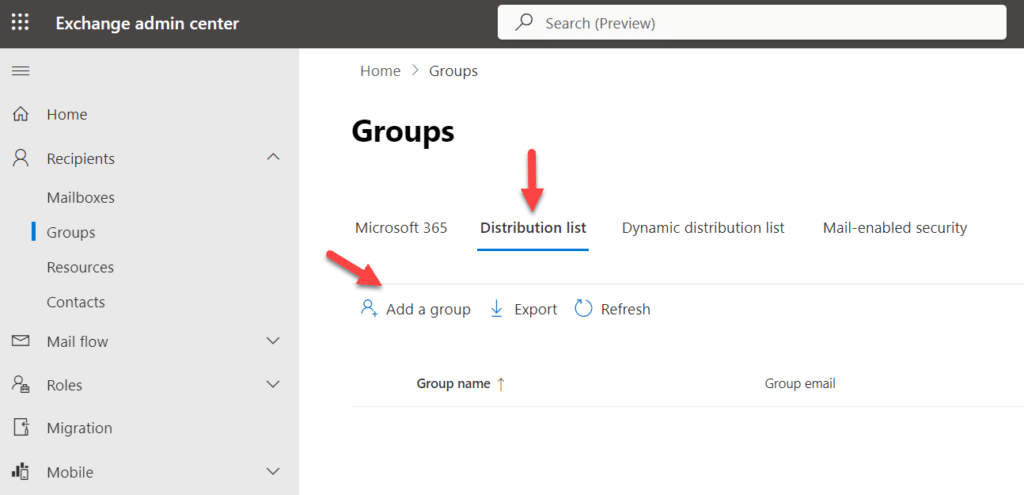Image resolution: width=1024 pixels, height=495 pixels.
Task: Go to Home breadcrumb link
Action: [x=380, y=71]
